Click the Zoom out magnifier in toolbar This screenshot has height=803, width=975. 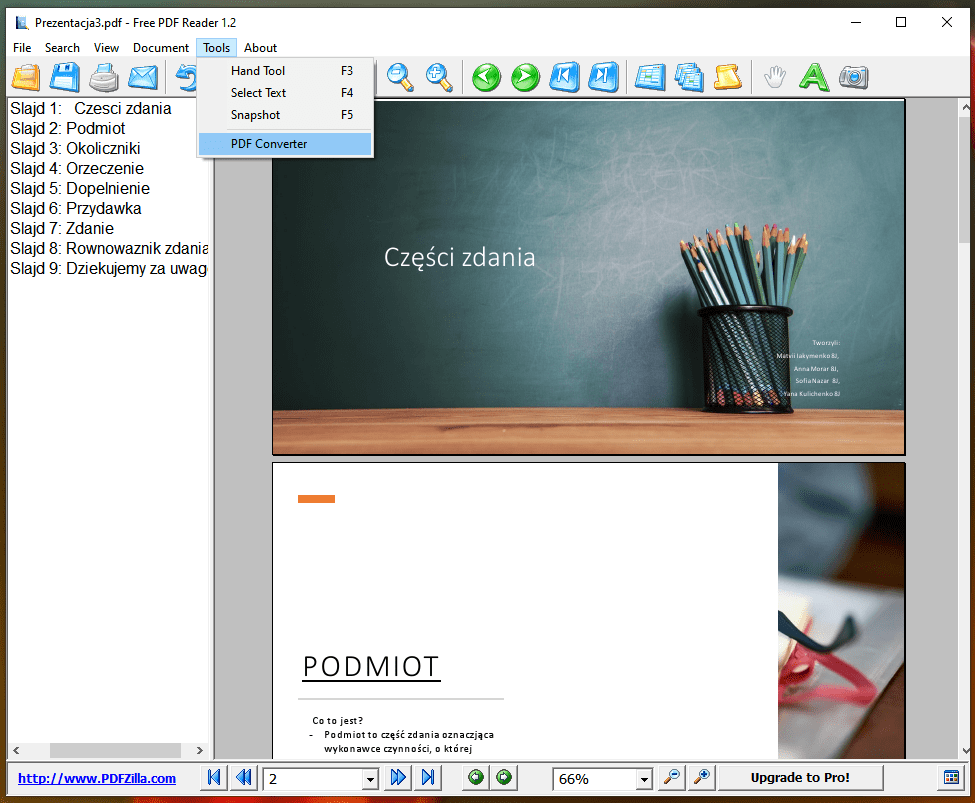(x=400, y=78)
